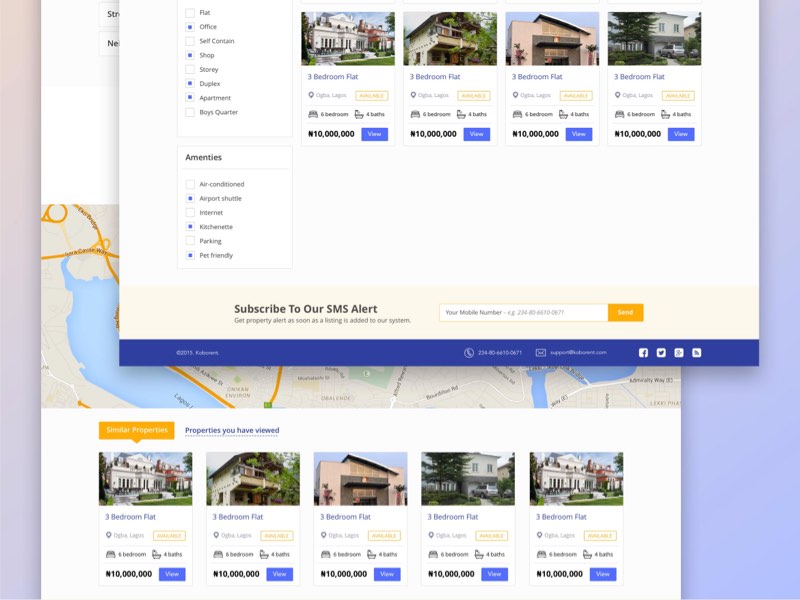Click the RSS feed icon in footer
The height and width of the screenshot is (600, 800).
click(697, 352)
